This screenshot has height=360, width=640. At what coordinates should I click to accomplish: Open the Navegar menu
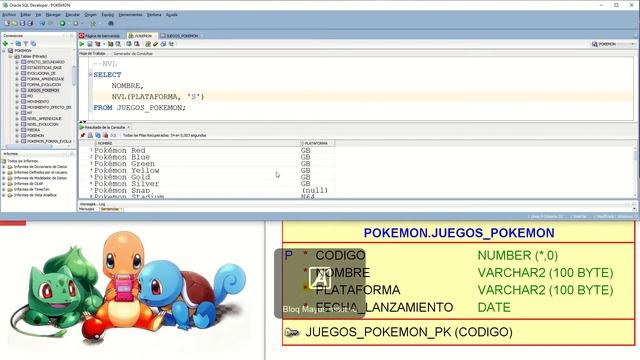[53, 15]
